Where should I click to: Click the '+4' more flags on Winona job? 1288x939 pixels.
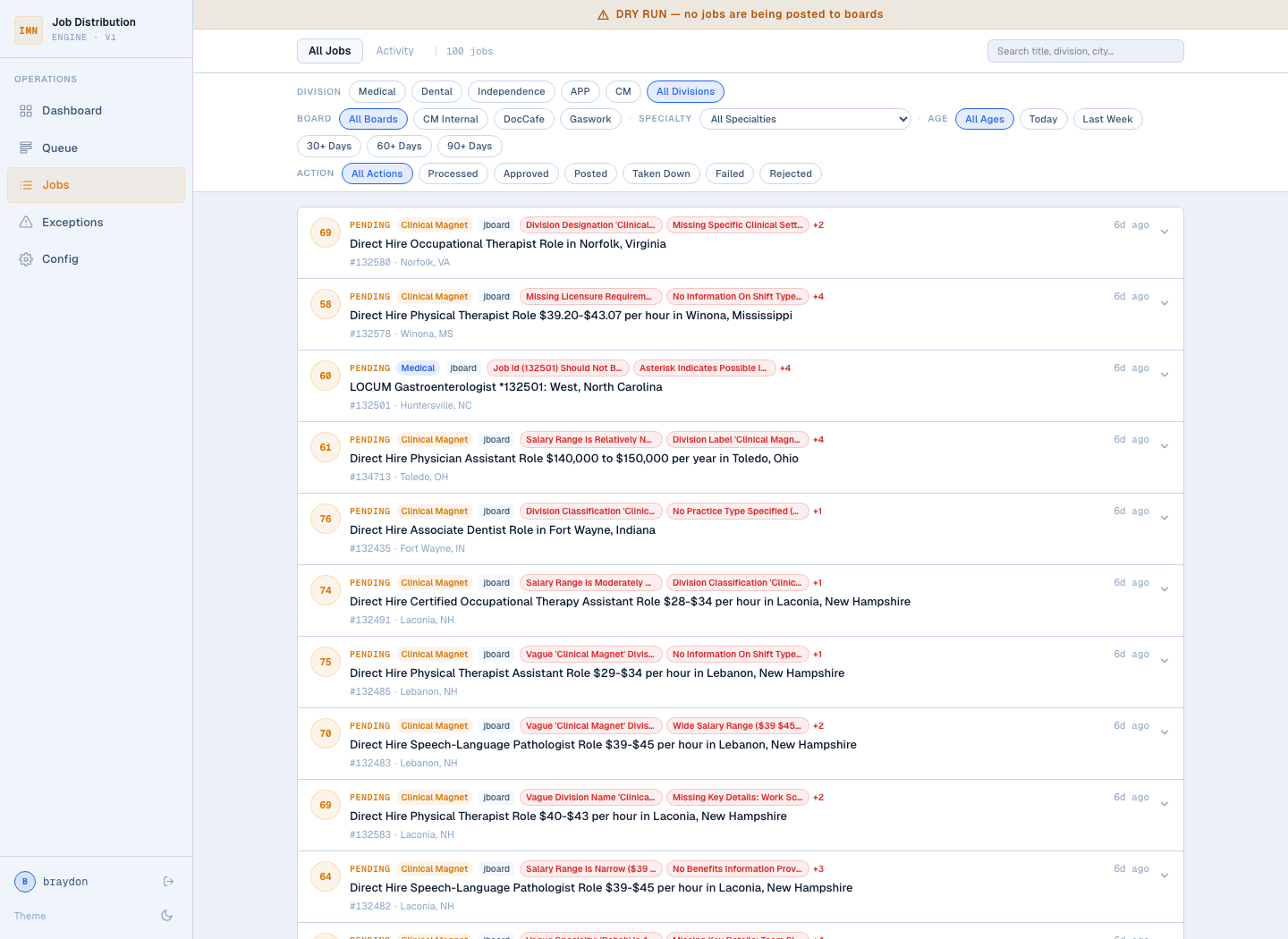(818, 297)
